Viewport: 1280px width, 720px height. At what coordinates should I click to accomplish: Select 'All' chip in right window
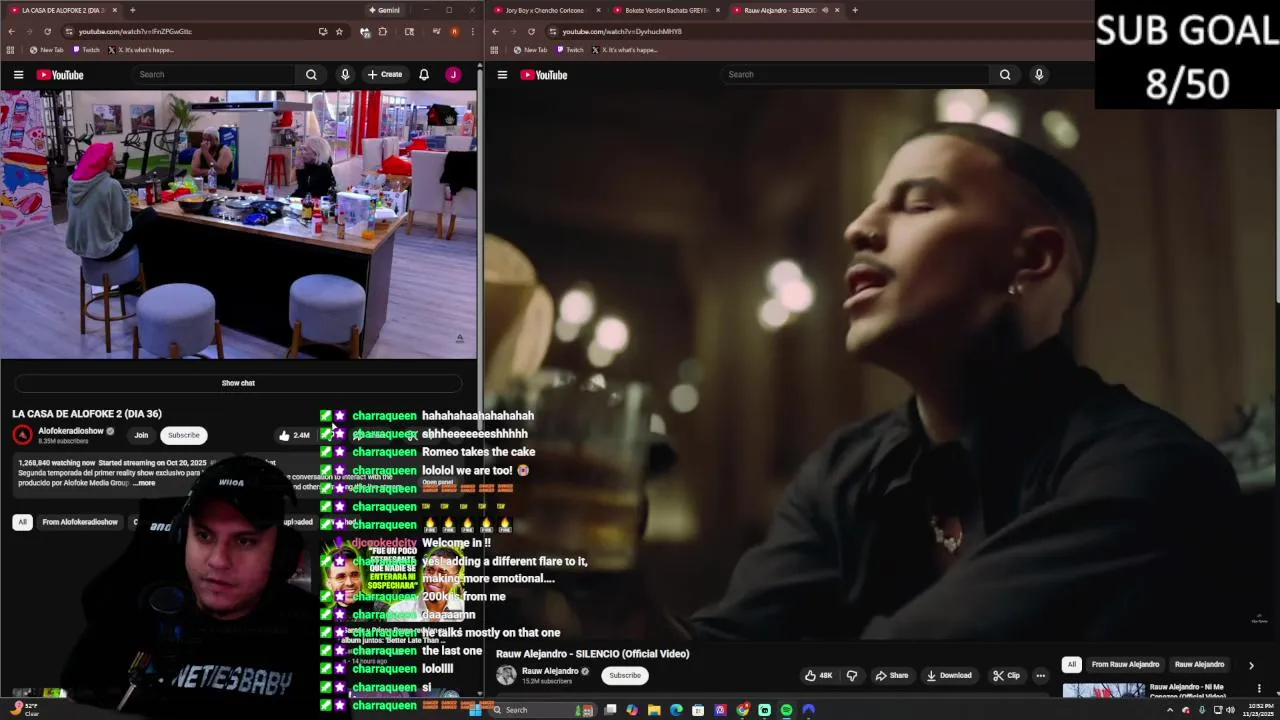[x=1071, y=665]
